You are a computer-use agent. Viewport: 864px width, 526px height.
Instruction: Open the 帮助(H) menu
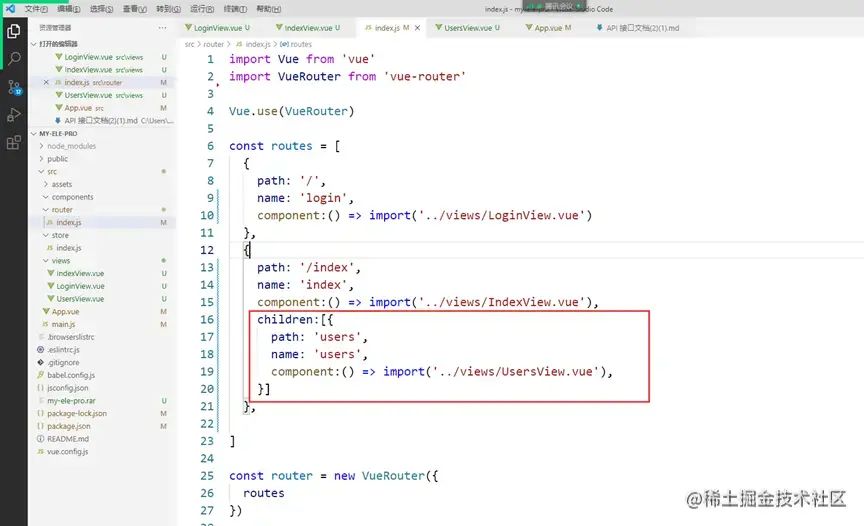click(x=269, y=9)
